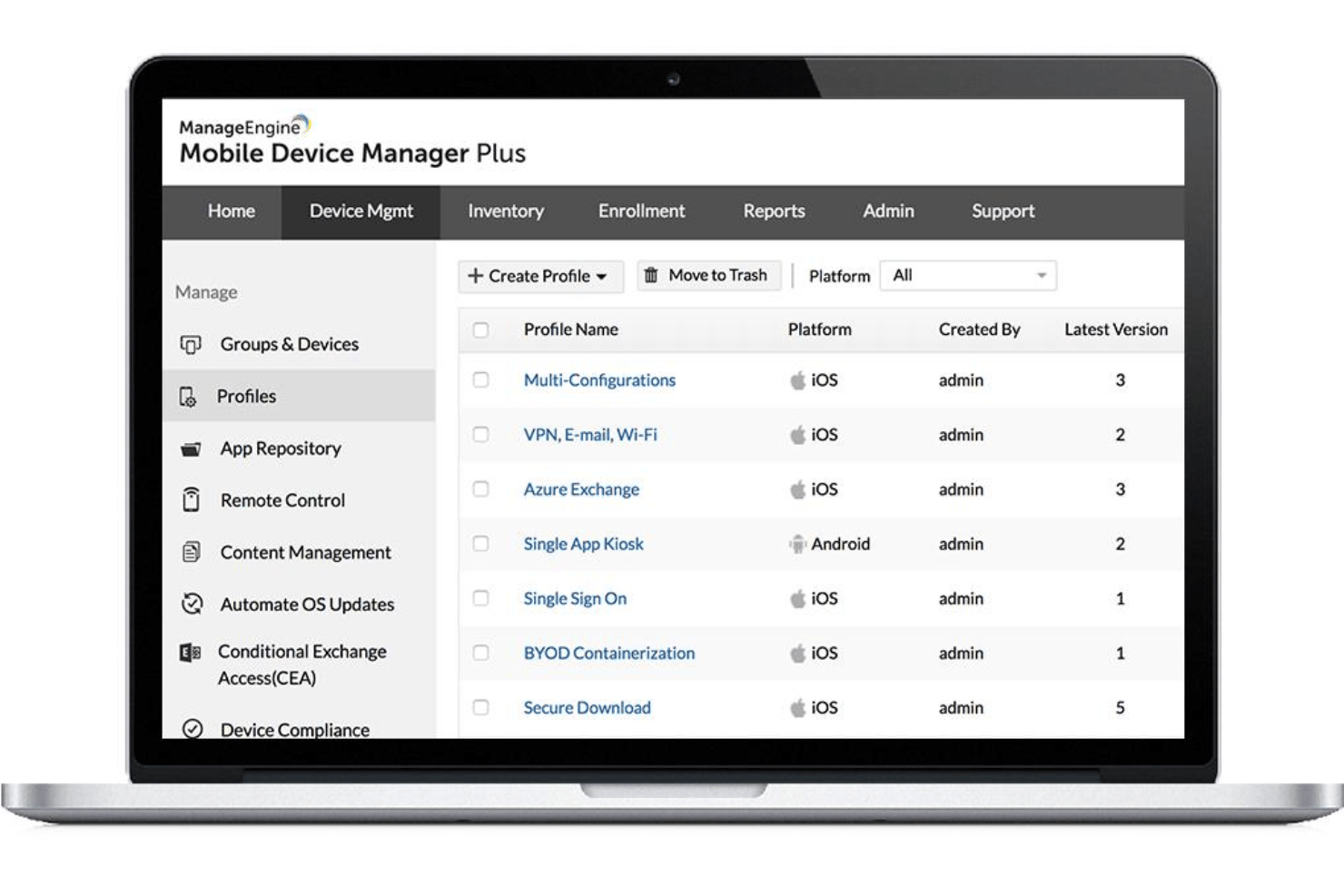Select the Single App Kiosk checkbox

pos(481,544)
